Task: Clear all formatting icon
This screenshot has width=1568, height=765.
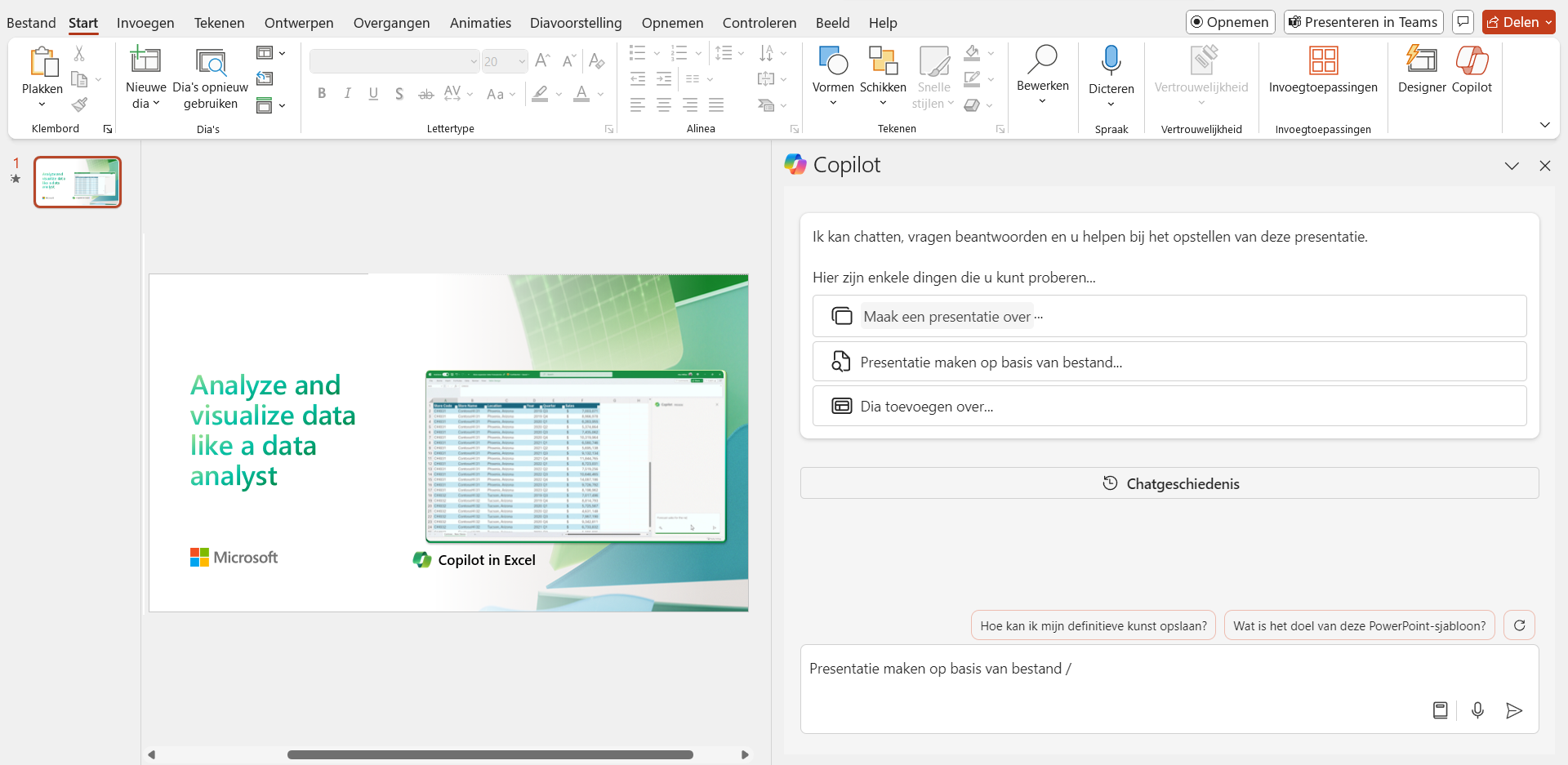Action: 597,60
